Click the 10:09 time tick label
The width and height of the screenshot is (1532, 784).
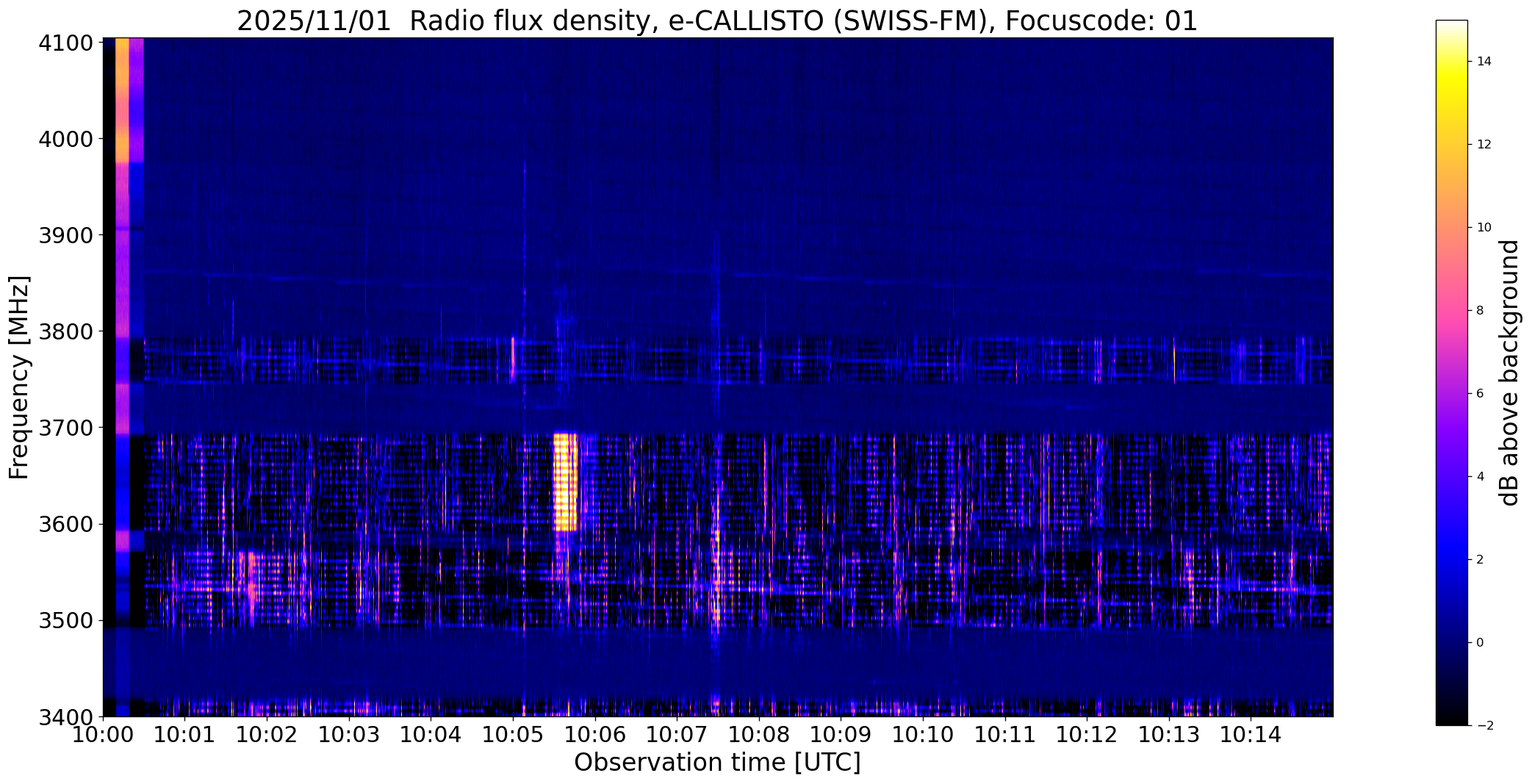[x=841, y=735]
